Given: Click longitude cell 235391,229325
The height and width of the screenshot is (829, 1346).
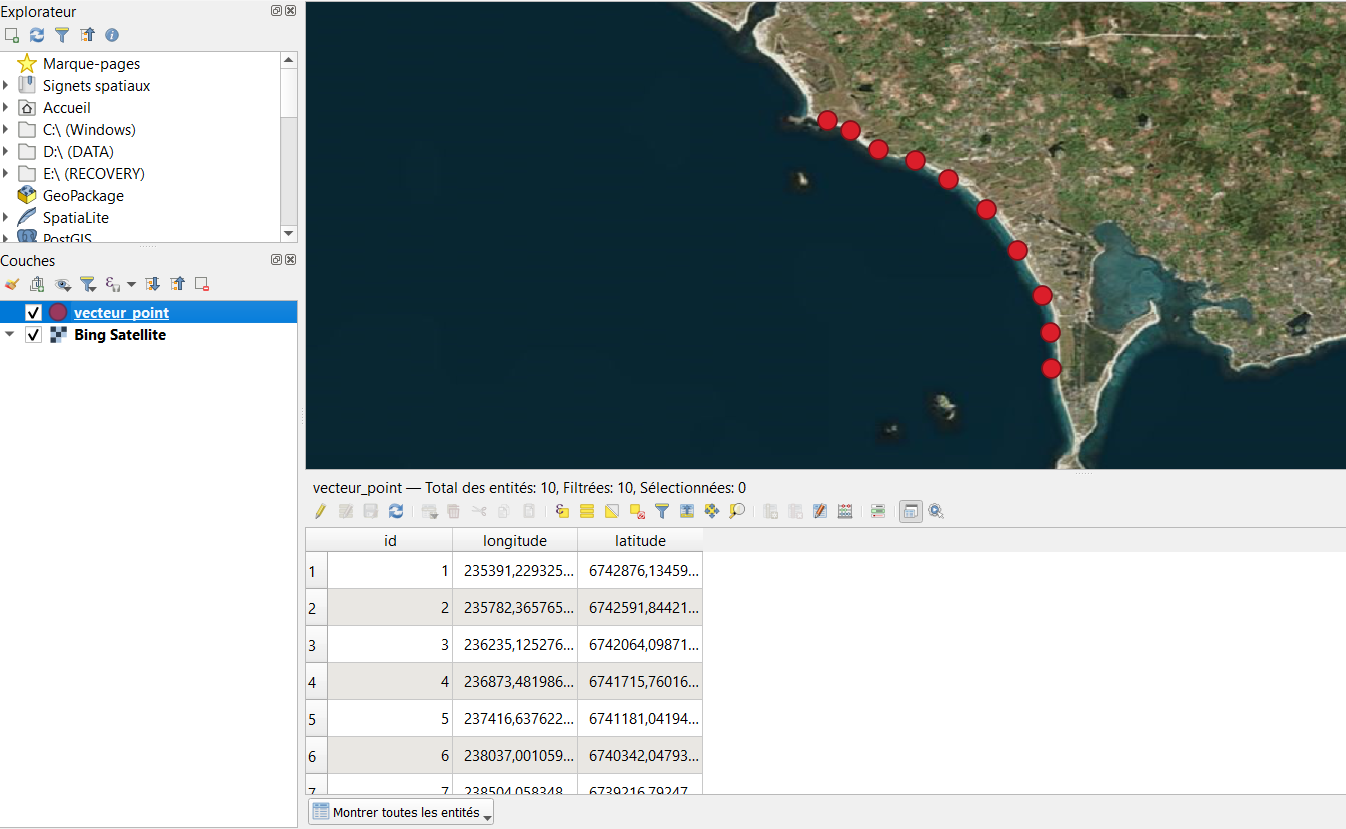Looking at the screenshot, I should point(515,571).
